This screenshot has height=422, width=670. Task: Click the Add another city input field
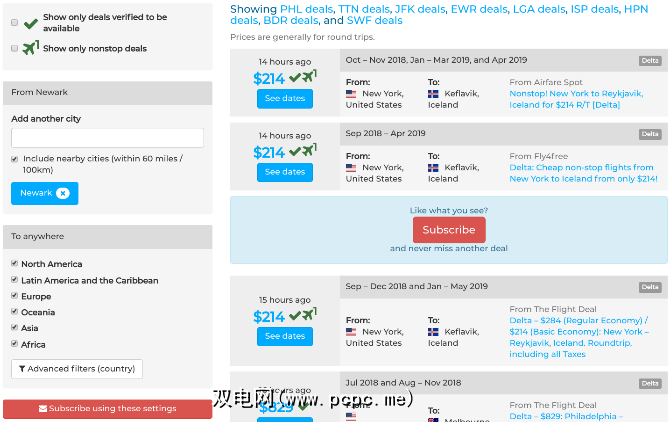107,138
